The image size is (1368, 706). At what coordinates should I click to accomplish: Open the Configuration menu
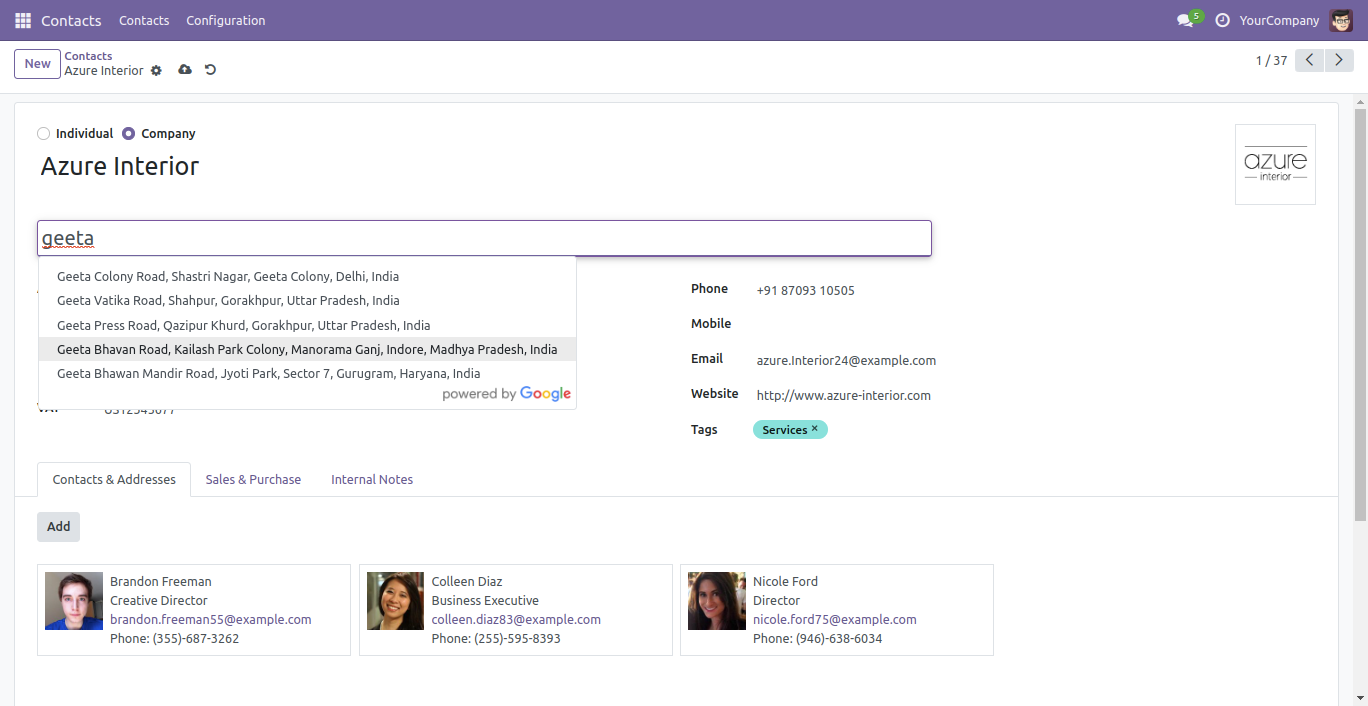click(x=226, y=20)
